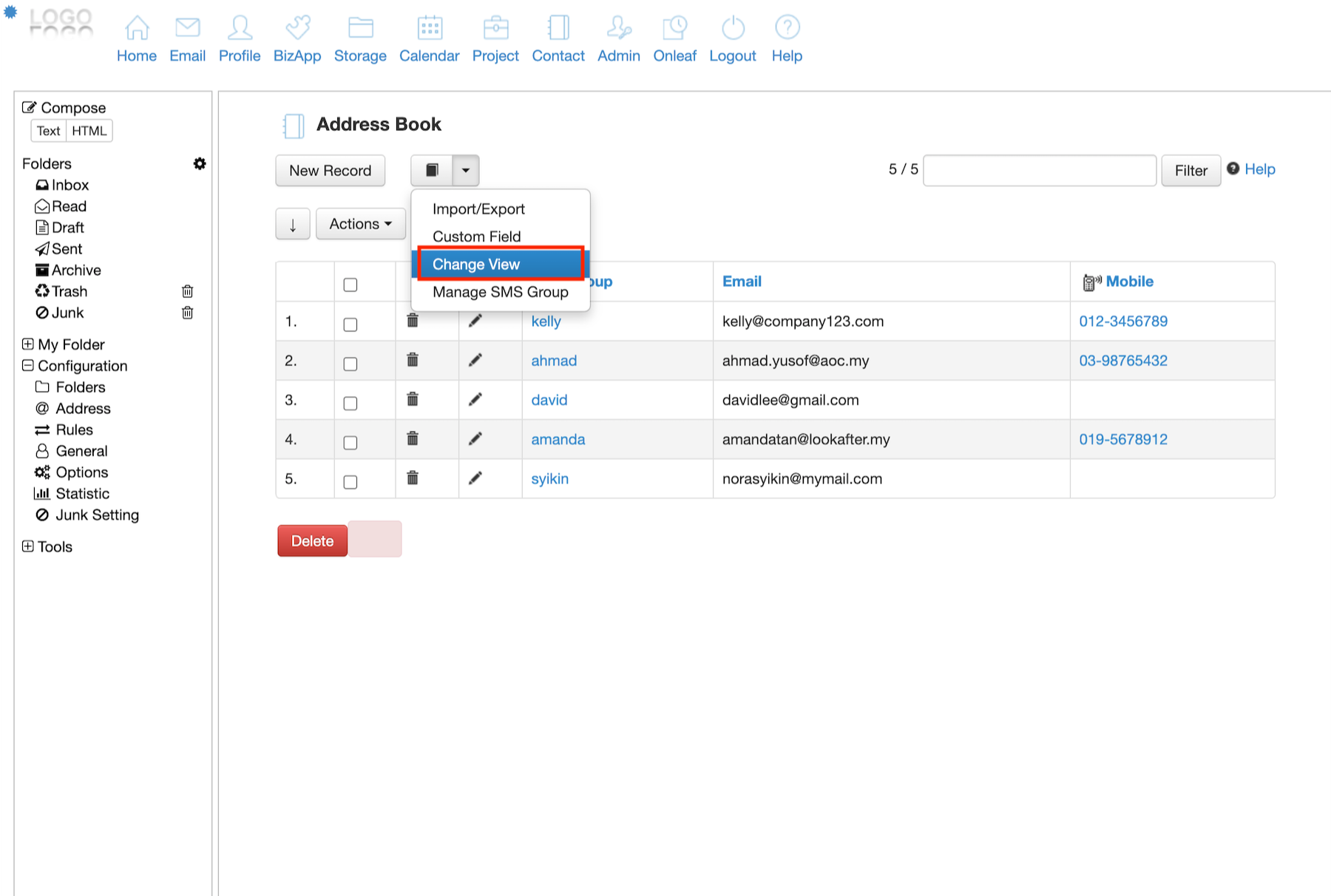The width and height of the screenshot is (1331, 896).
Task: Check the select-all checkbox in table header
Action: coord(350,285)
